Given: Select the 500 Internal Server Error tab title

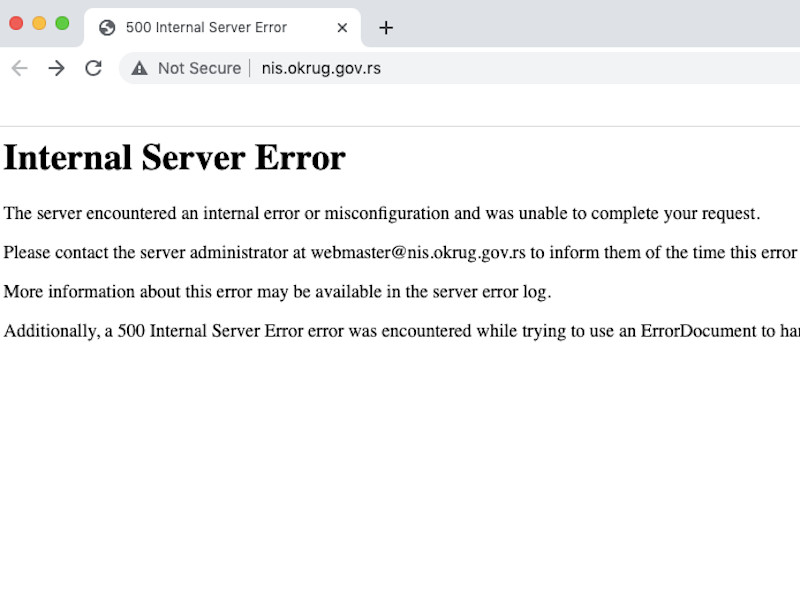Looking at the screenshot, I should pos(206,28).
